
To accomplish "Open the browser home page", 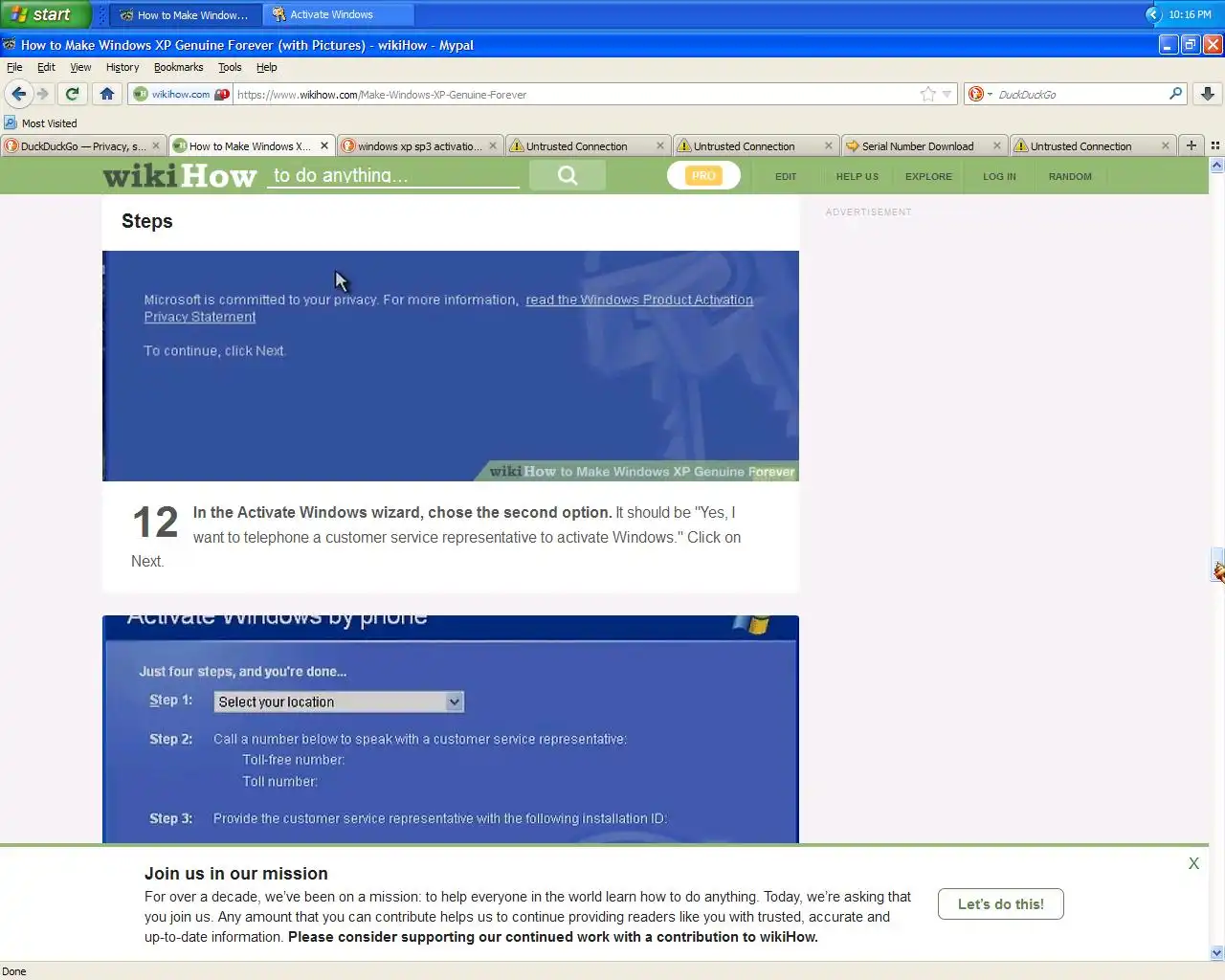I will (x=107, y=94).
